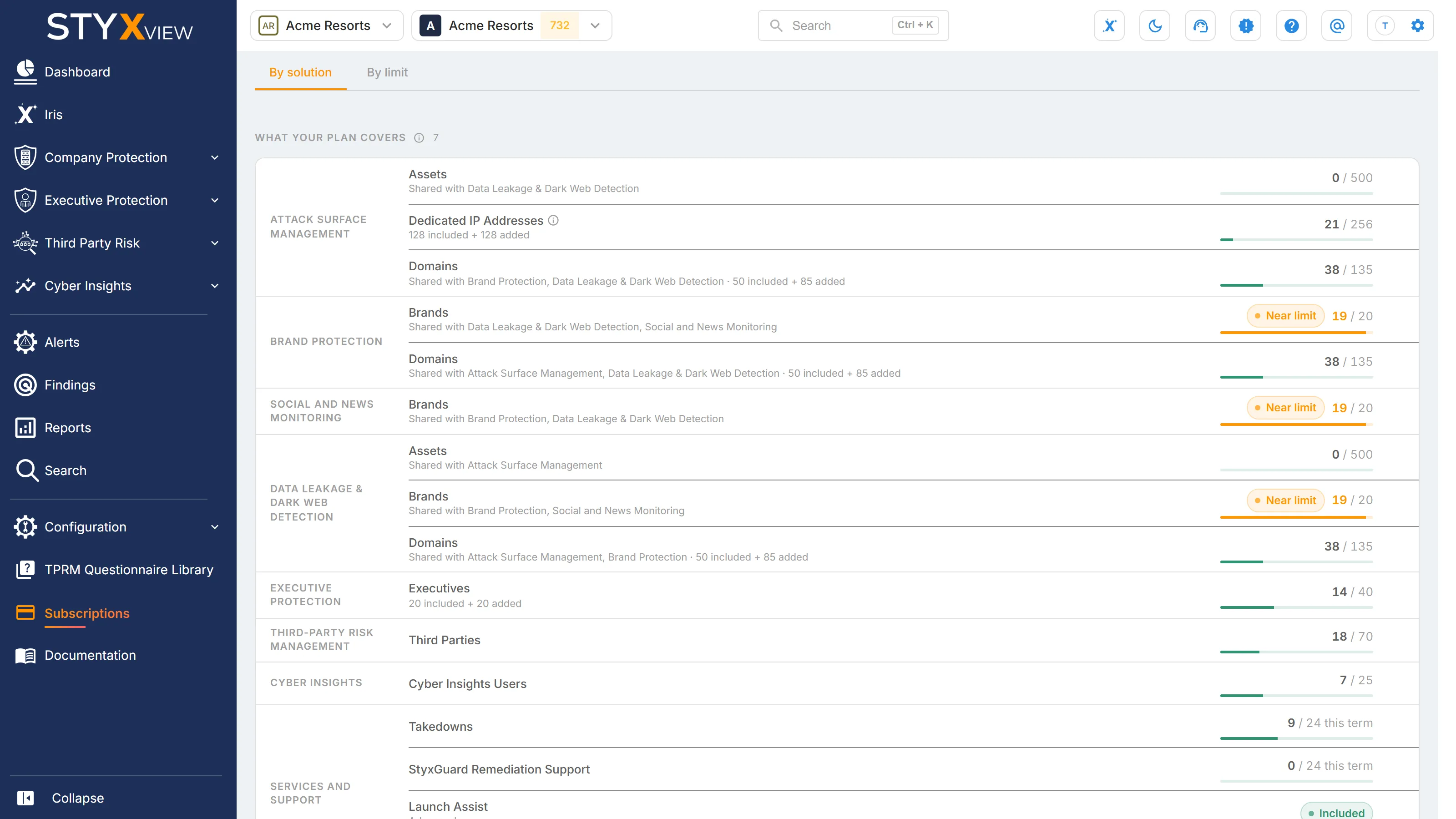Open the AR Acme Resorts organization dropdown
Viewport: 1456px width, 819px height.
click(327, 25)
